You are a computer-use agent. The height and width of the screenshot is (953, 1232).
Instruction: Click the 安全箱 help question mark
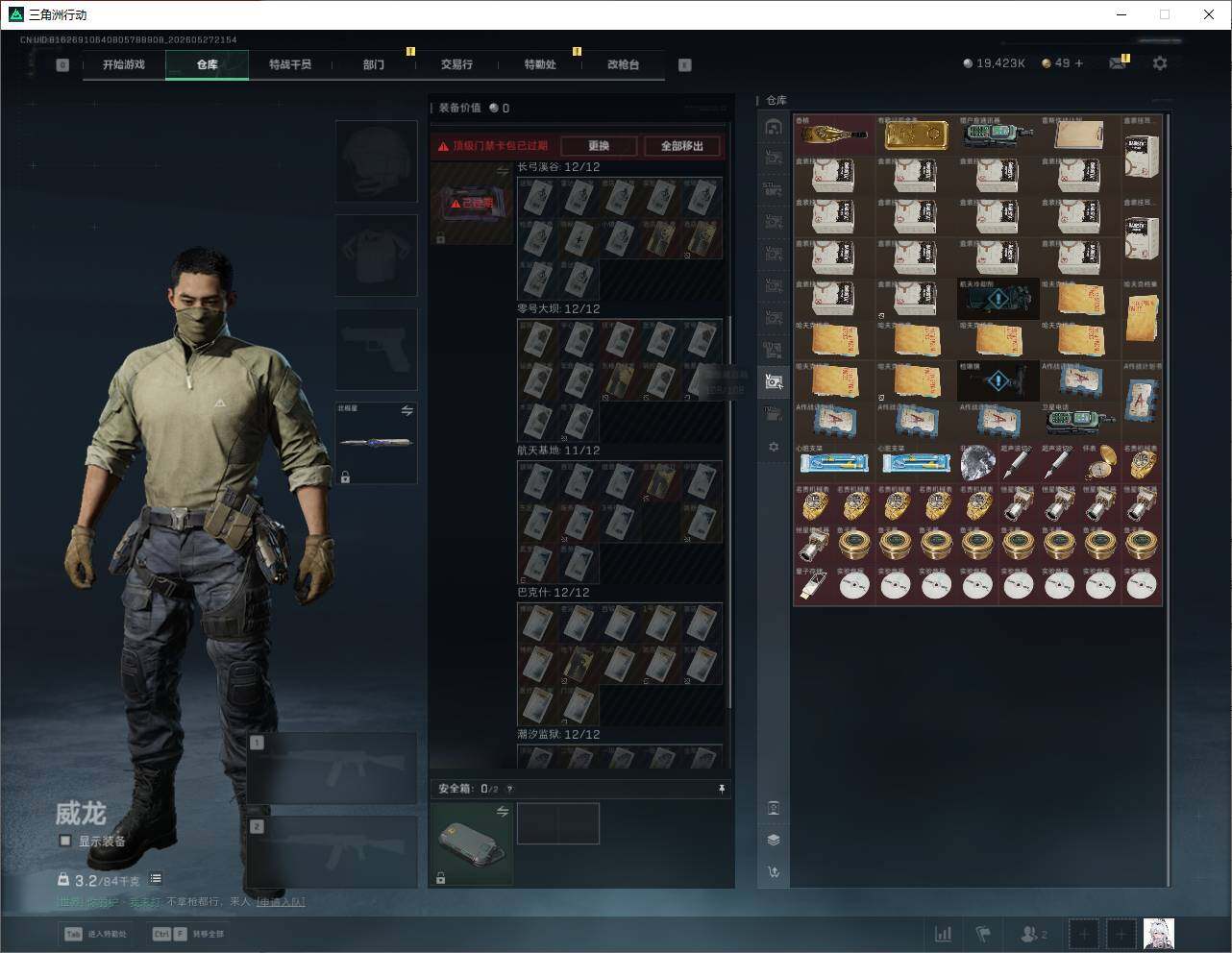coord(509,789)
